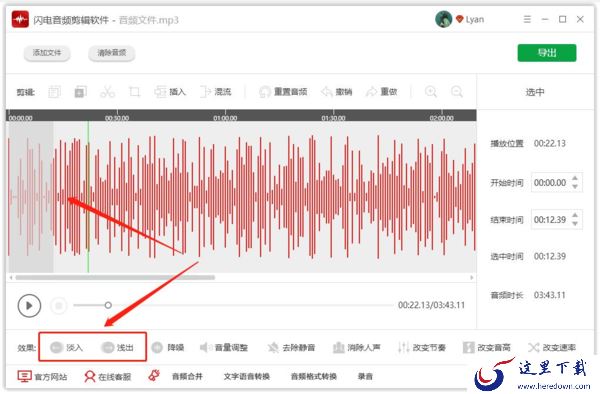This screenshot has width=600, height=394.
Task: Click the scrollbar right arrow under waveform
Action: 472,277
